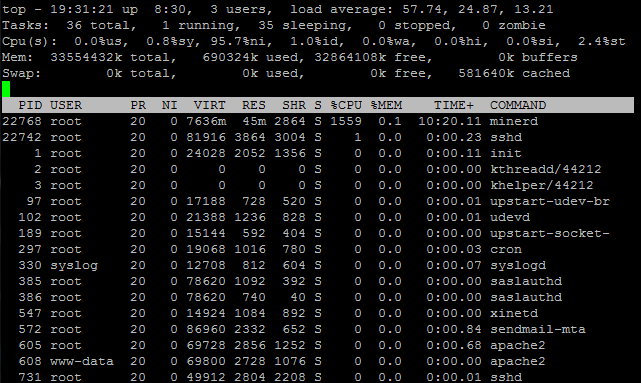This screenshot has height=383, width=641.
Task: Click the init process name
Action: click(x=506, y=153)
